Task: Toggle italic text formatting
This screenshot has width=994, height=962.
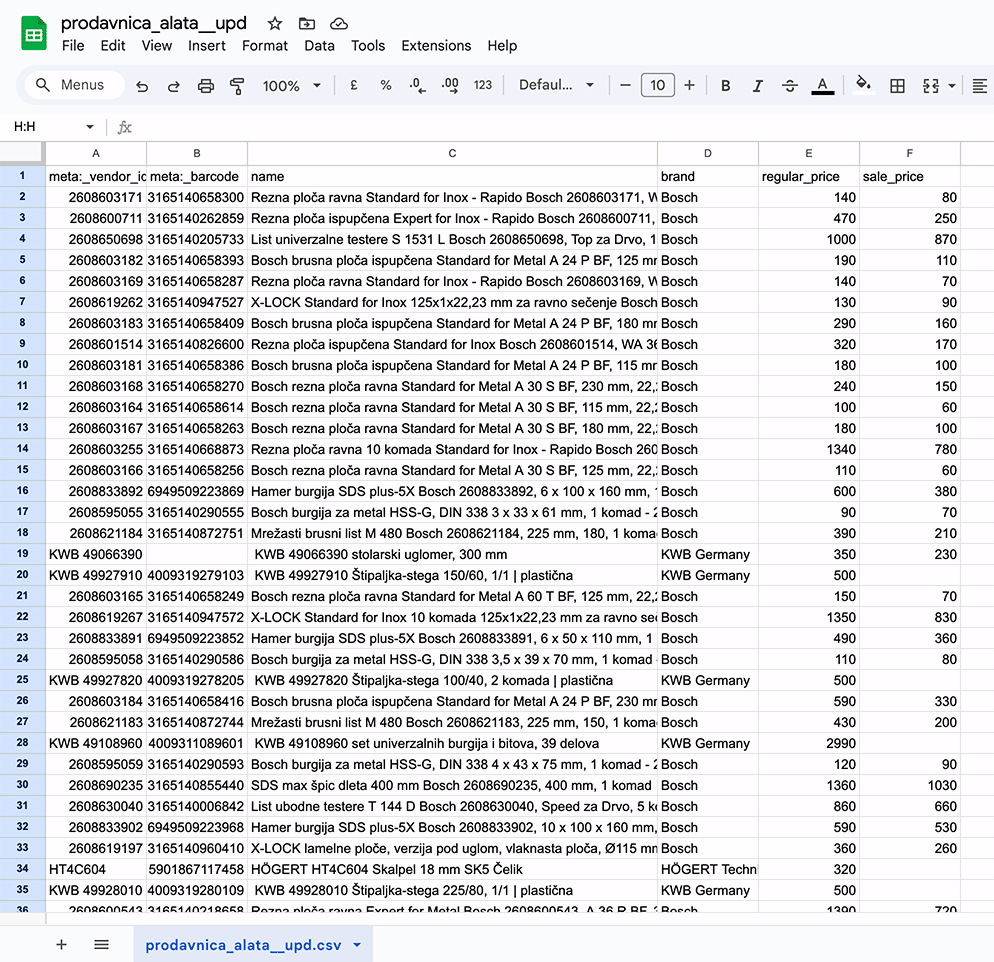Action: (x=757, y=86)
